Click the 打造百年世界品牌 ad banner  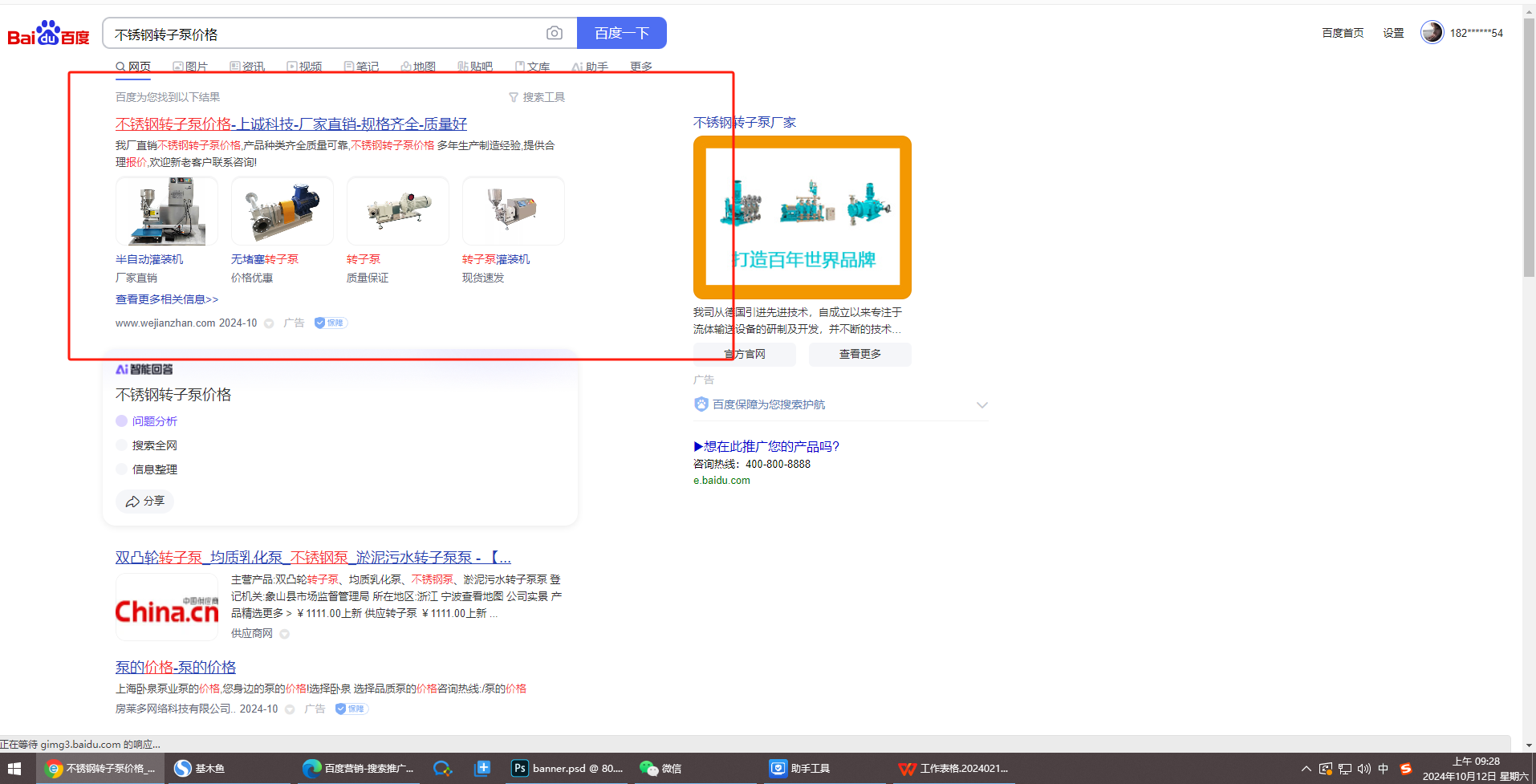(803, 217)
